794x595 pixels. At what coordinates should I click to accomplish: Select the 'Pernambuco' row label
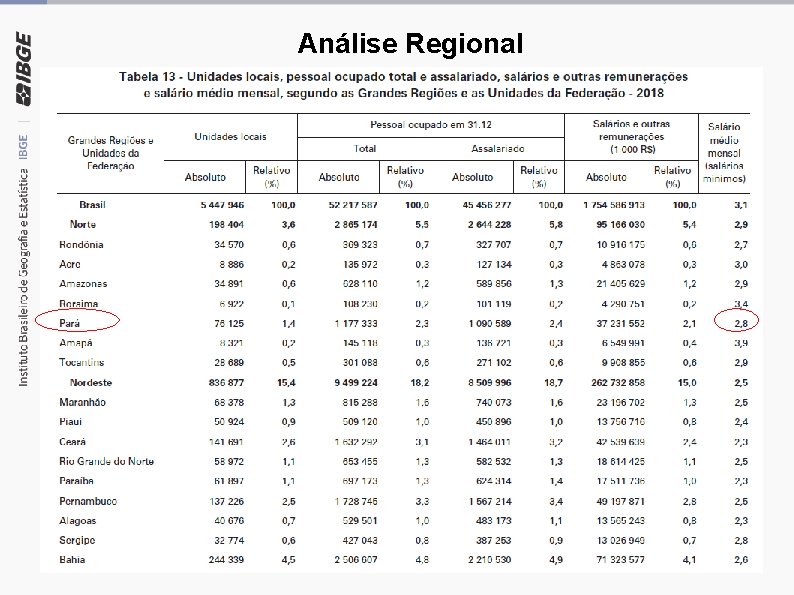[88, 501]
